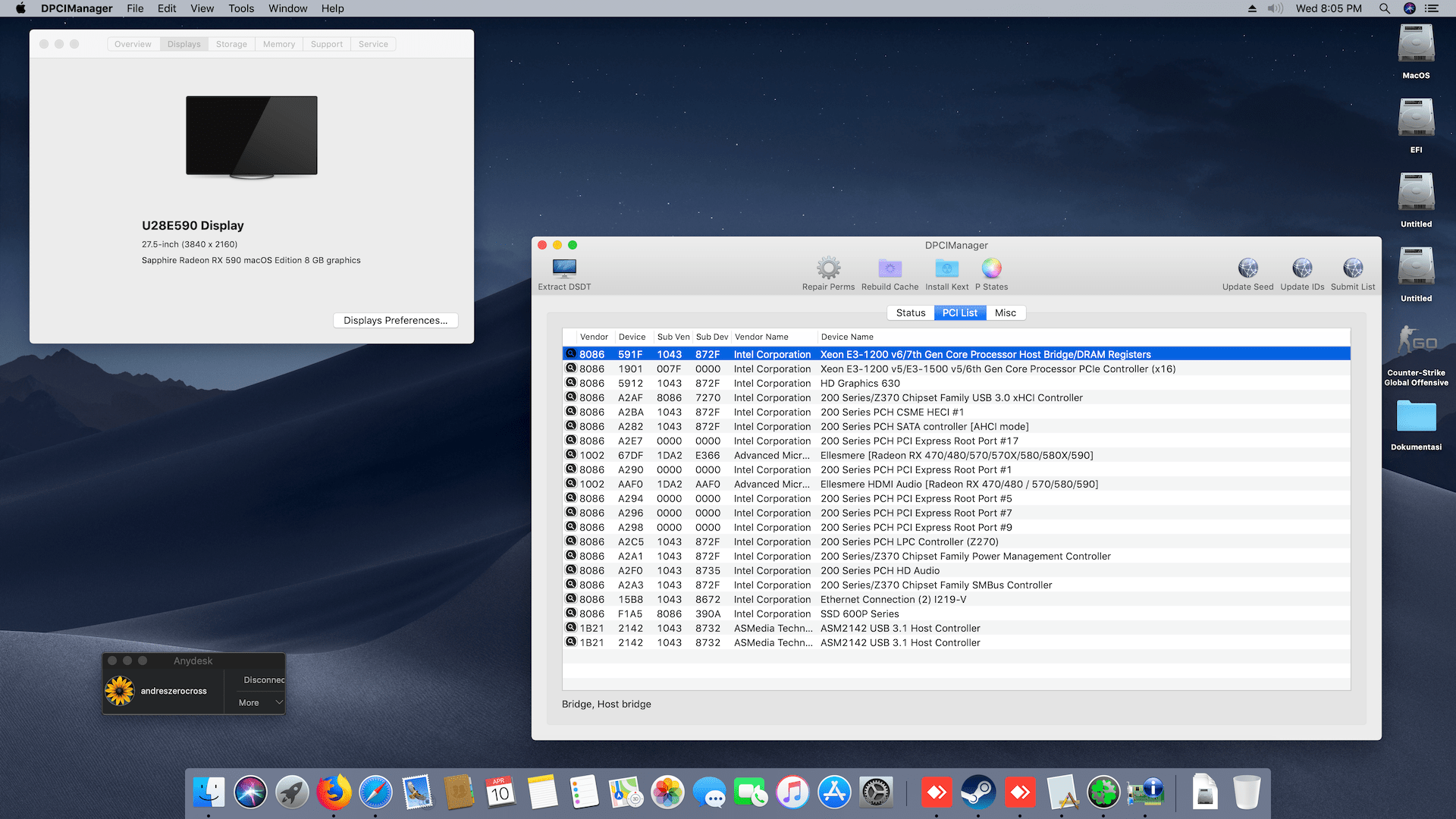This screenshot has height=819, width=1456.
Task: Switch to the Status tab
Action: [x=910, y=313]
